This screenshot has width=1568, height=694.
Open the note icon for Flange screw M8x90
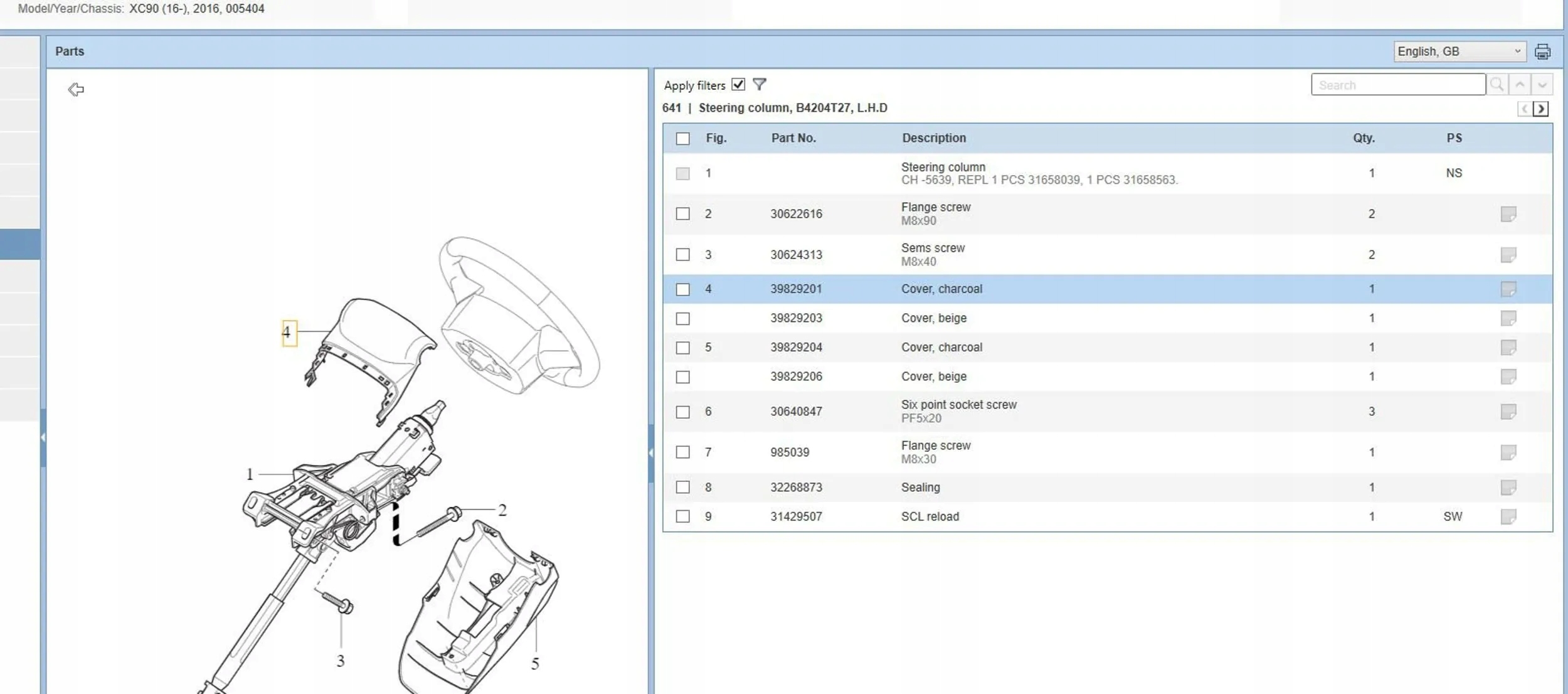1508,214
